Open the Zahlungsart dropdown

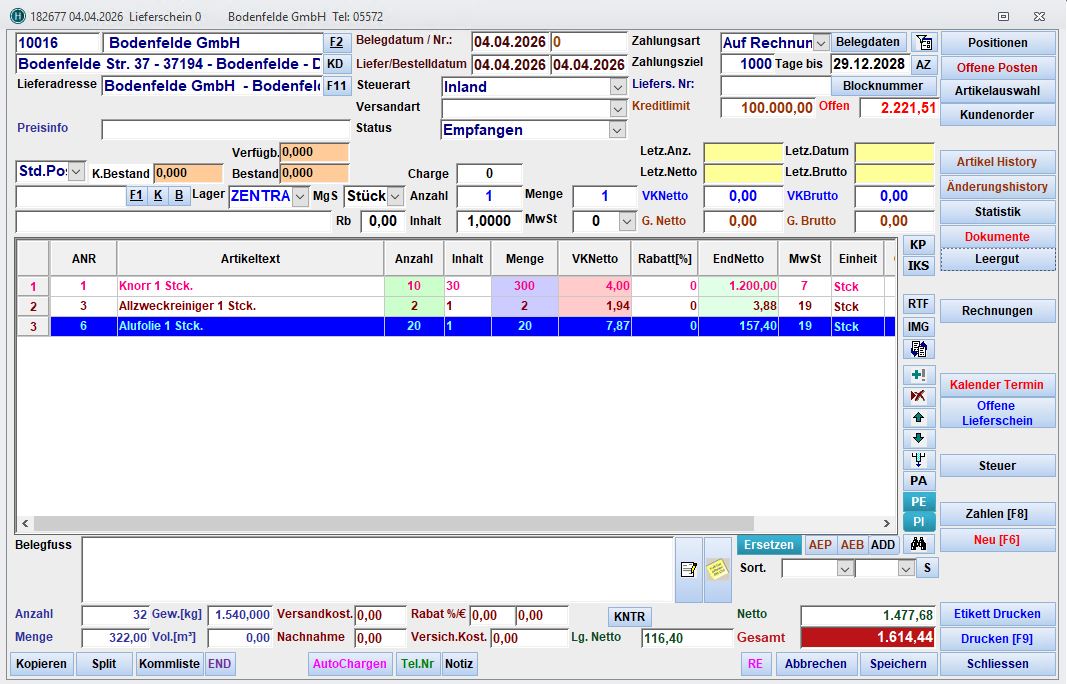point(820,42)
